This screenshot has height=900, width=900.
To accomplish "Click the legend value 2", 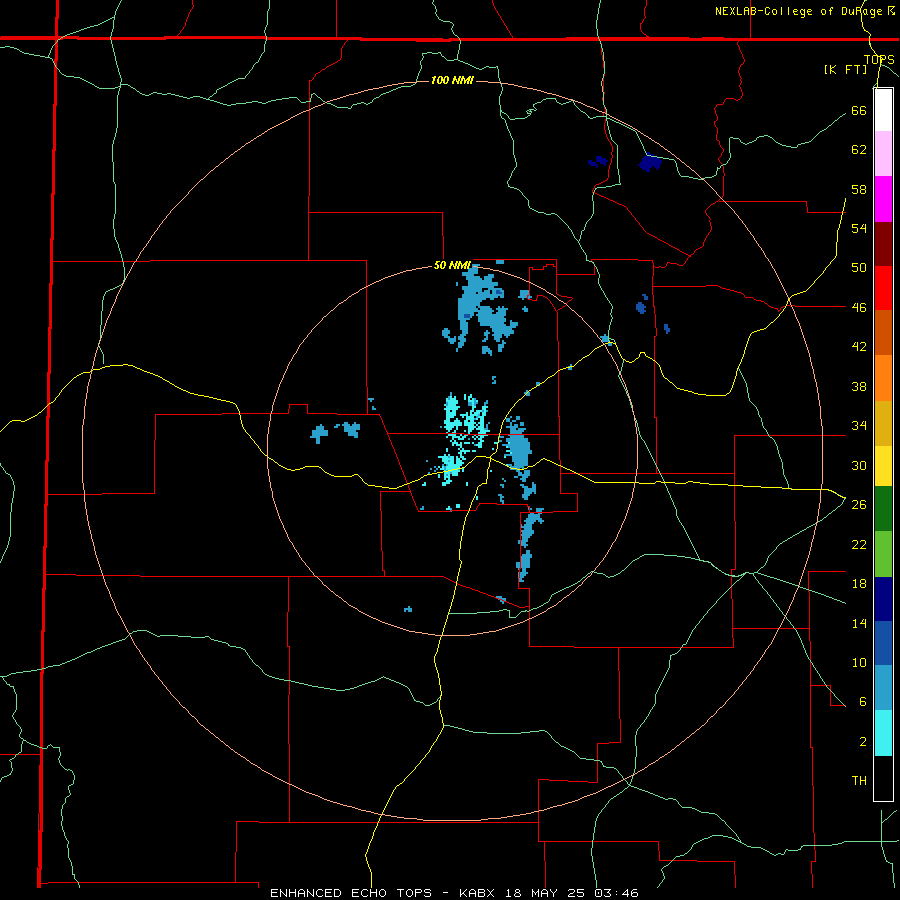I will (x=862, y=742).
